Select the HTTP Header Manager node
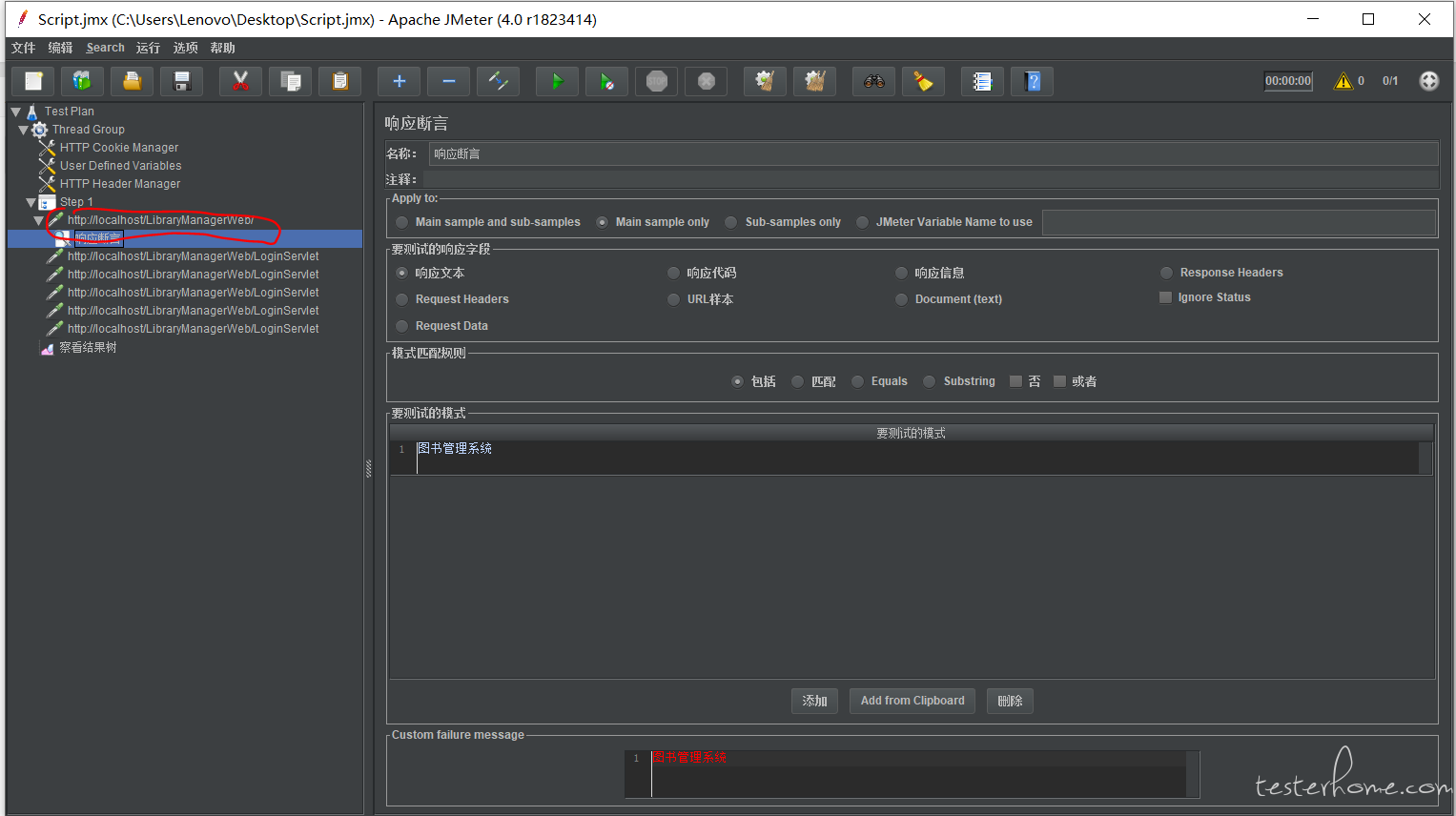The image size is (1456, 816). 120,184
